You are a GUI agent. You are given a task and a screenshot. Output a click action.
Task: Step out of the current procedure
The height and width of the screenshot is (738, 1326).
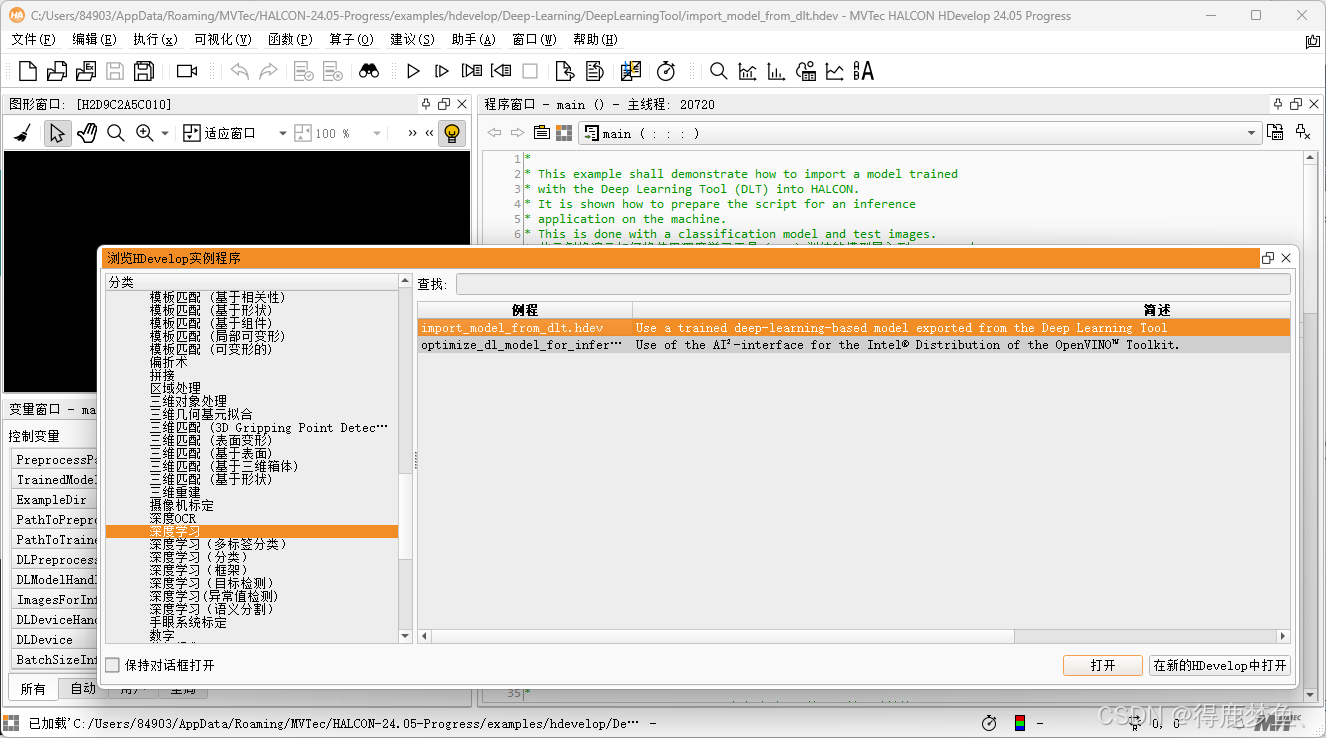coord(501,71)
